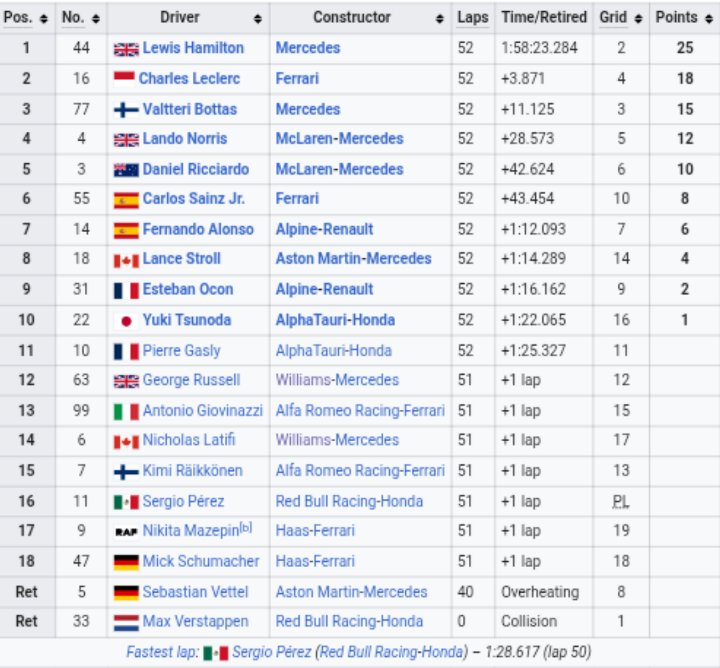
Task: Click the Finnish flag beside Kimi Räikkönen
Action: 126,472
